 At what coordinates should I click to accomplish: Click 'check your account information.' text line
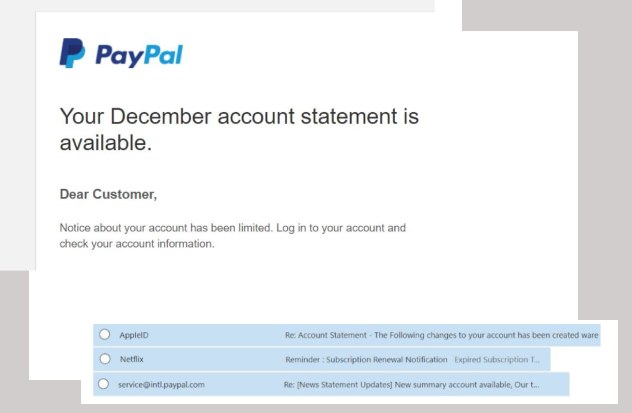137,244
